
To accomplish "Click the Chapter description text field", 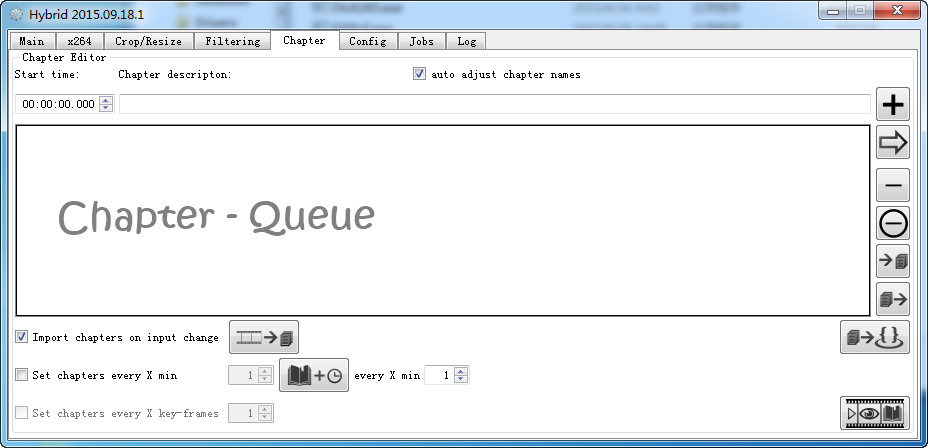I will [495, 104].
